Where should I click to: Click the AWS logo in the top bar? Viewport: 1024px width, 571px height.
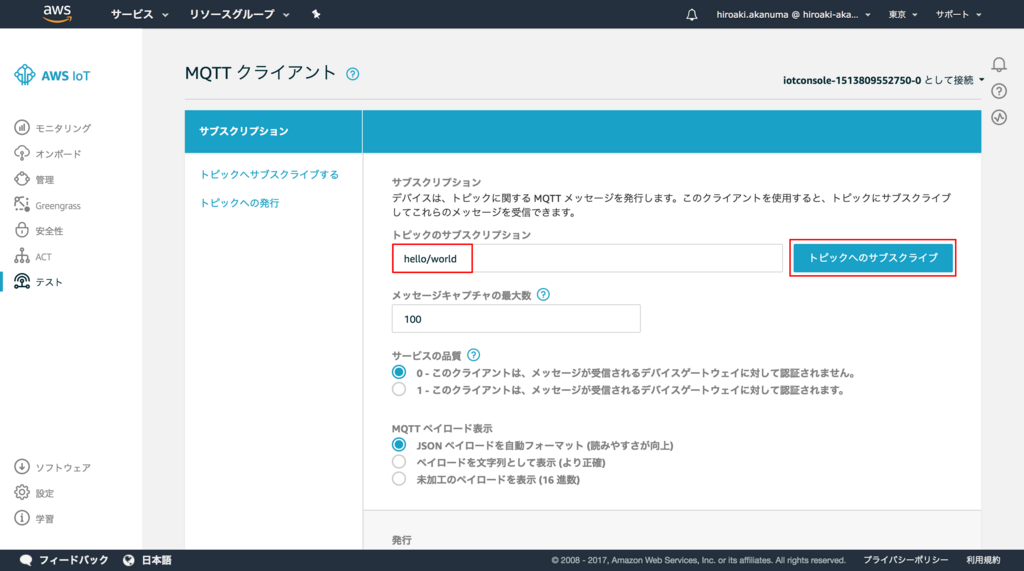[x=57, y=14]
